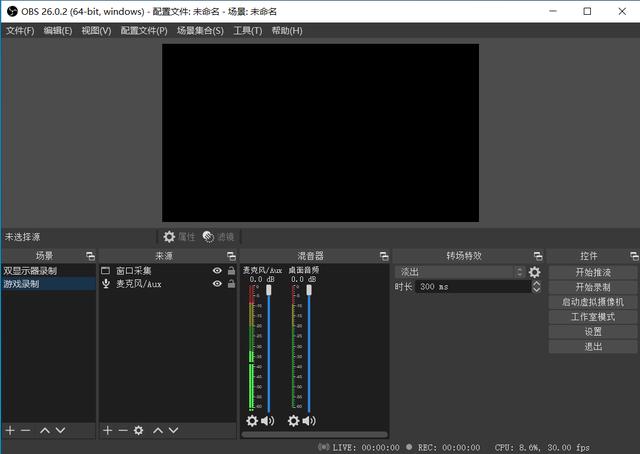Click the 退出 exit button
The height and width of the screenshot is (454, 640).
coord(593,347)
